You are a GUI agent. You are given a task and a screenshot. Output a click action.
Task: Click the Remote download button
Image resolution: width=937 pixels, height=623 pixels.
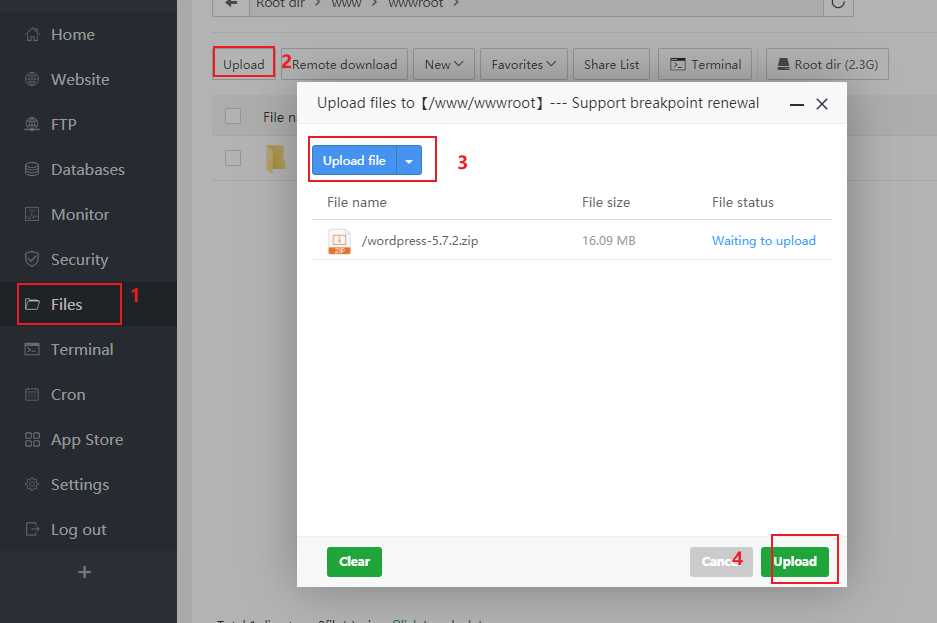tap(344, 65)
